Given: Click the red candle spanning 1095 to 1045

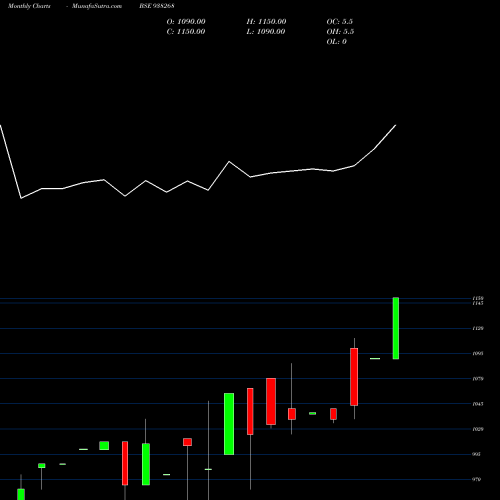Looking at the screenshot, I should (354, 377).
